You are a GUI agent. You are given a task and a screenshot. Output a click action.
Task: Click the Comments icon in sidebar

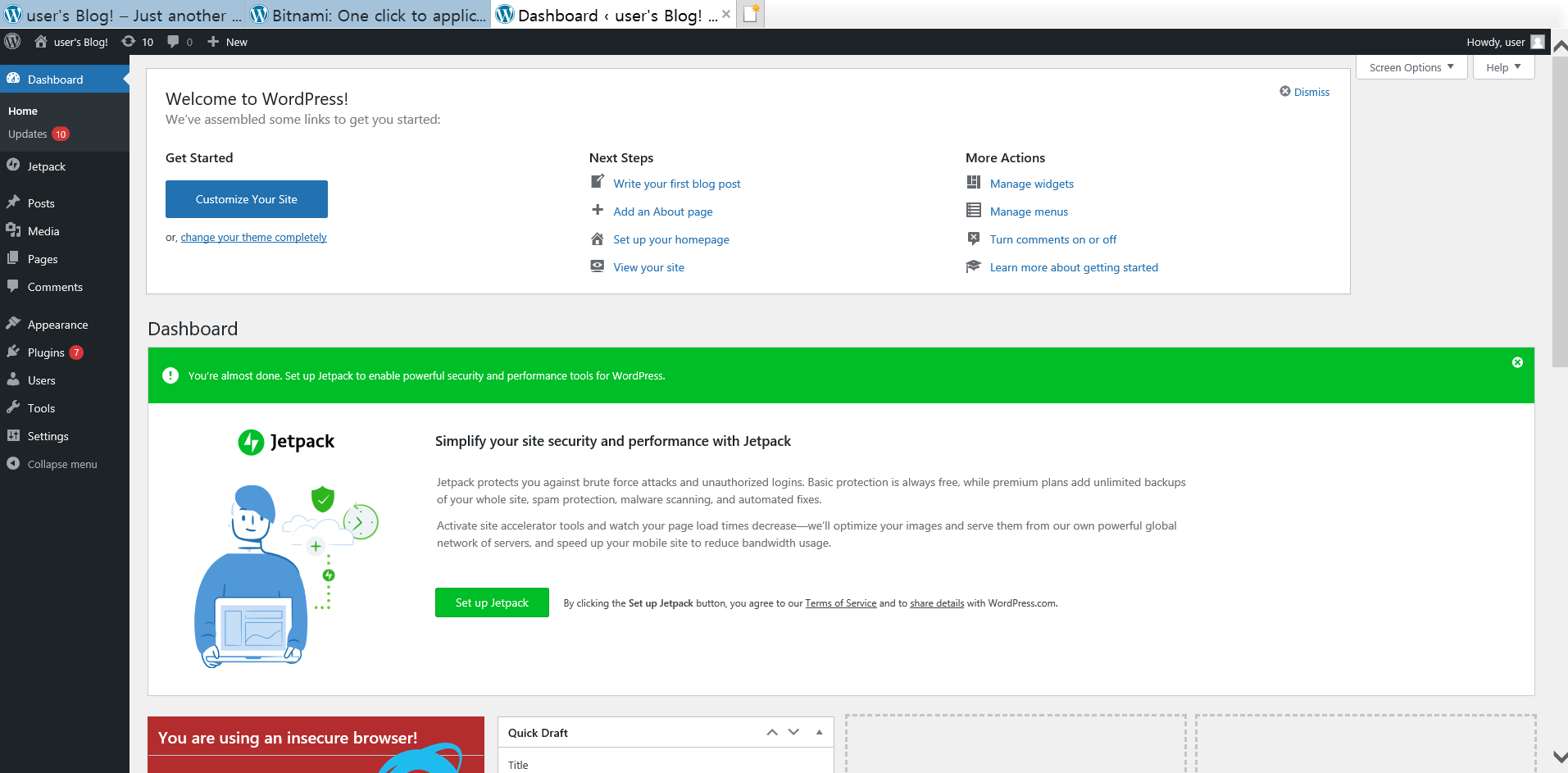(13, 286)
